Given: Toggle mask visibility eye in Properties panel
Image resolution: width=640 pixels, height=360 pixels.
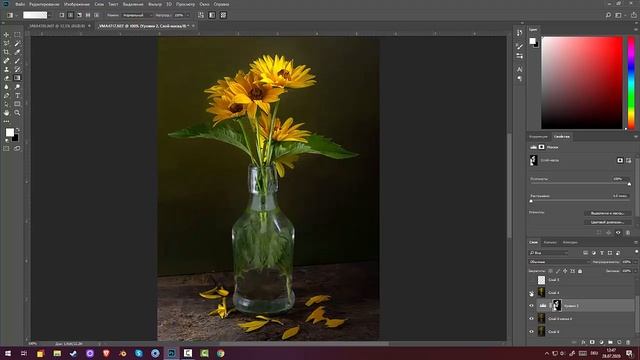Looking at the screenshot, I should [x=618, y=233].
